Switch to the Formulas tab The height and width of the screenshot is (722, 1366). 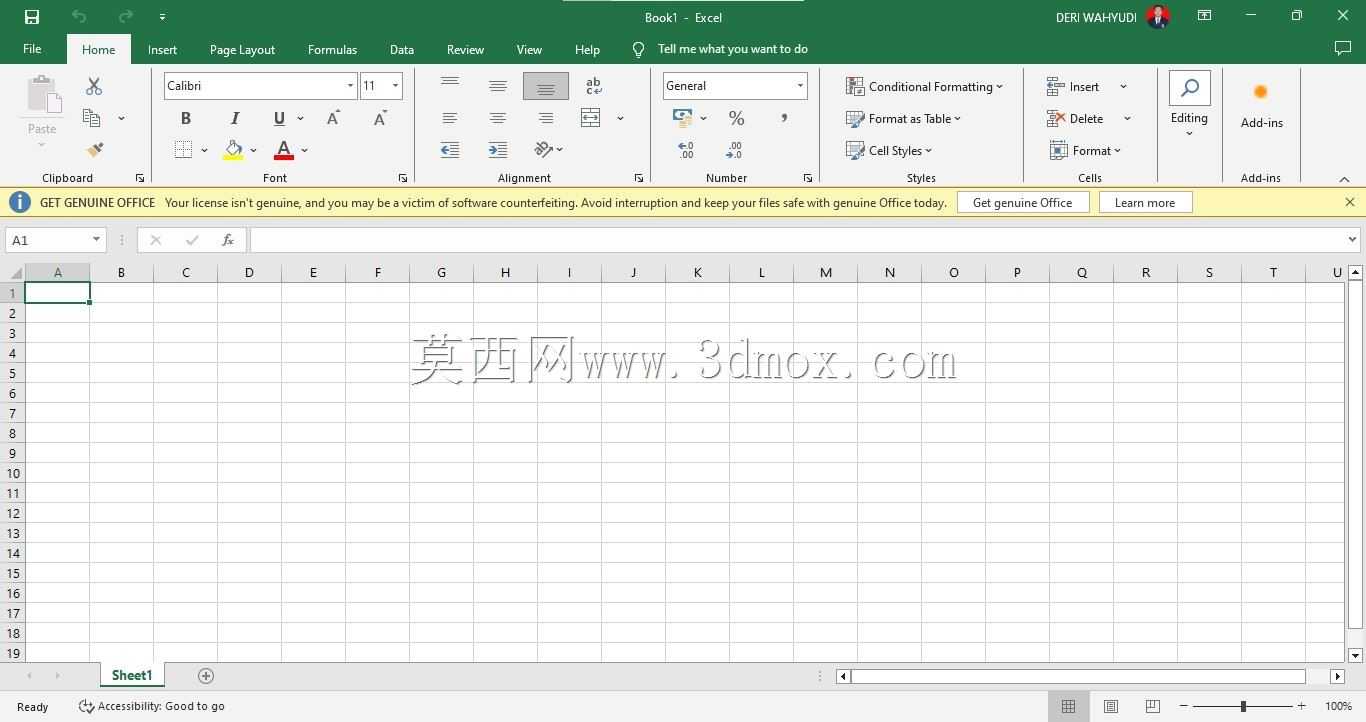332,49
